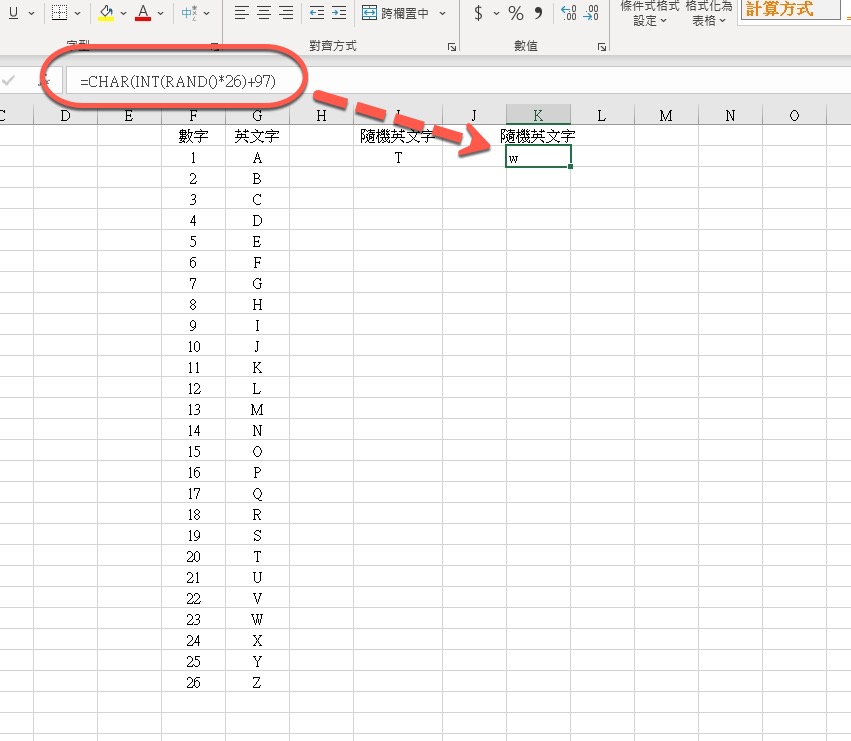Select the cell with letter Z

257,682
